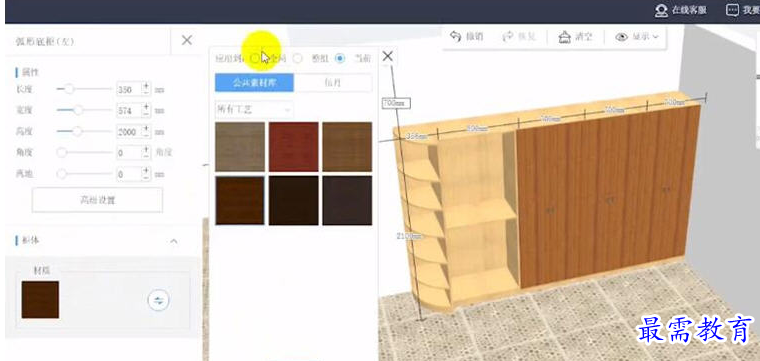Collapse the 柜体 section chevron
Screen dimensions: 760x361
tap(174, 241)
